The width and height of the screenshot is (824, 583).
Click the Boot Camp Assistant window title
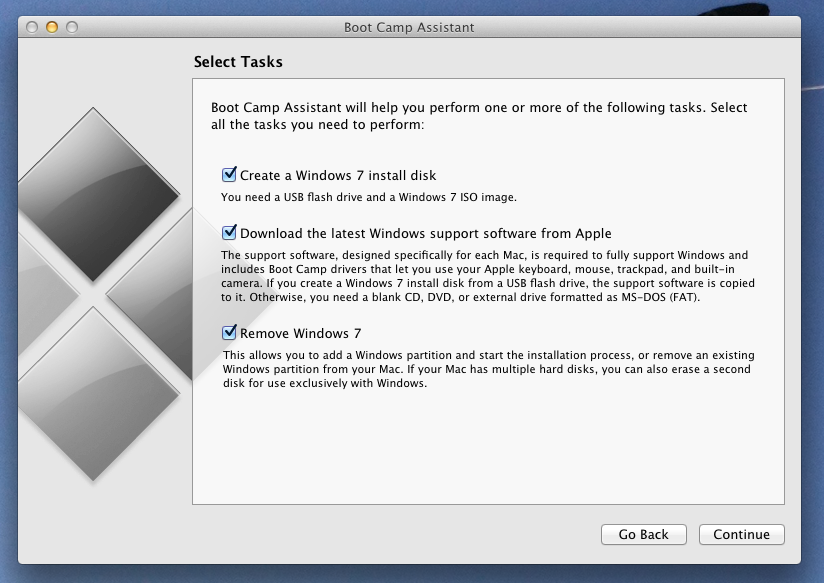409,27
